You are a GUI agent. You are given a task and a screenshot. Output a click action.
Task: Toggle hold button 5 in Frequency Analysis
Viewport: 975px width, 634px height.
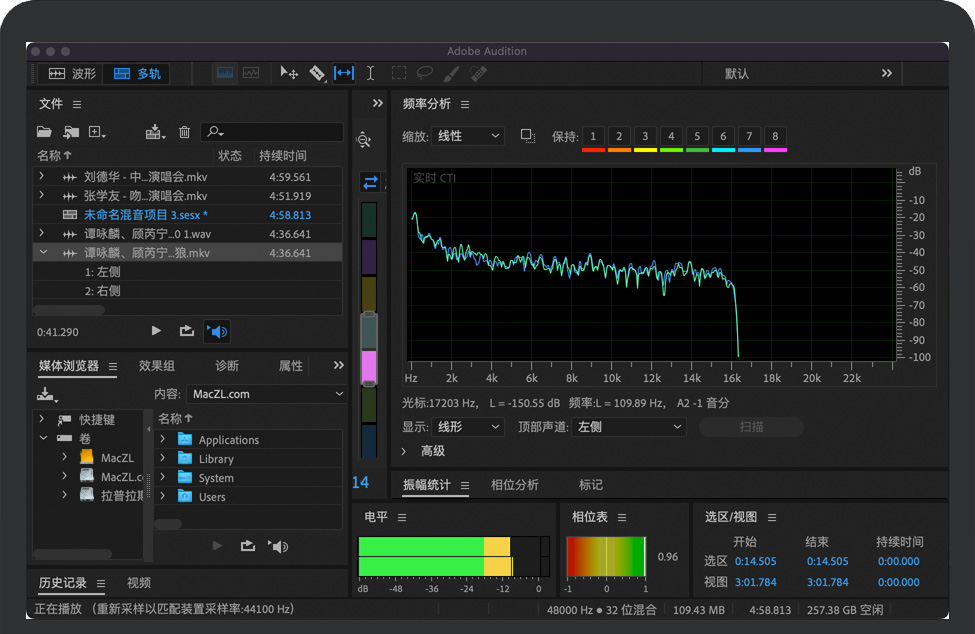[x=697, y=137]
